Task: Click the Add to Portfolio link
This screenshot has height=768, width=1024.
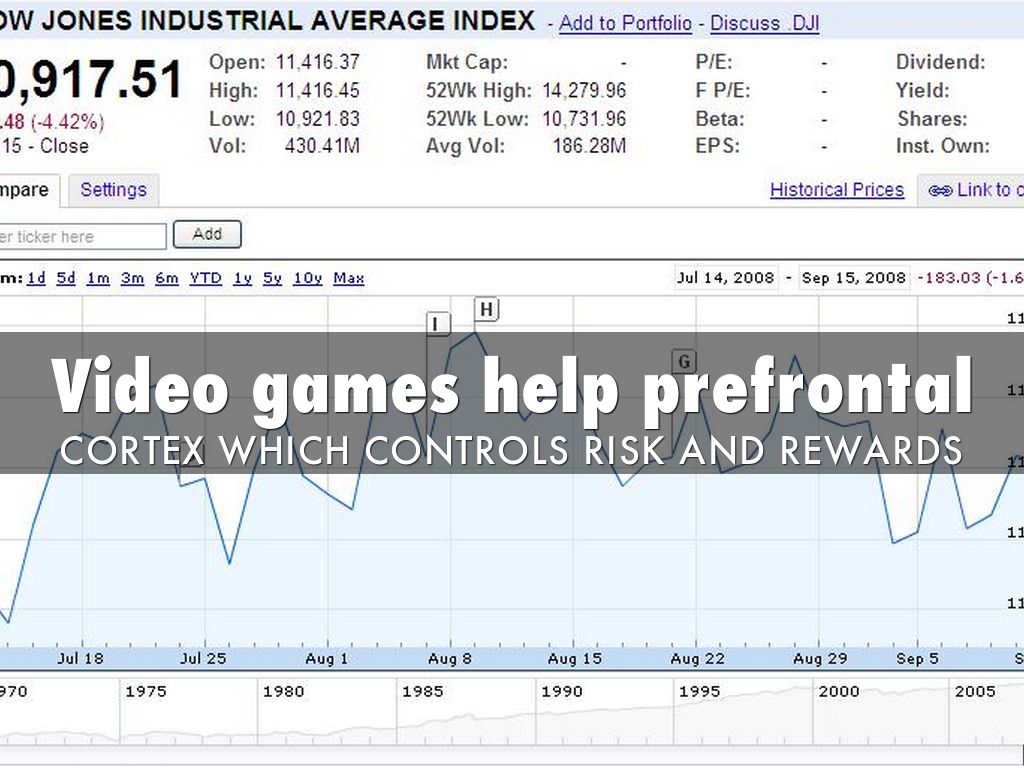Action: tap(625, 23)
